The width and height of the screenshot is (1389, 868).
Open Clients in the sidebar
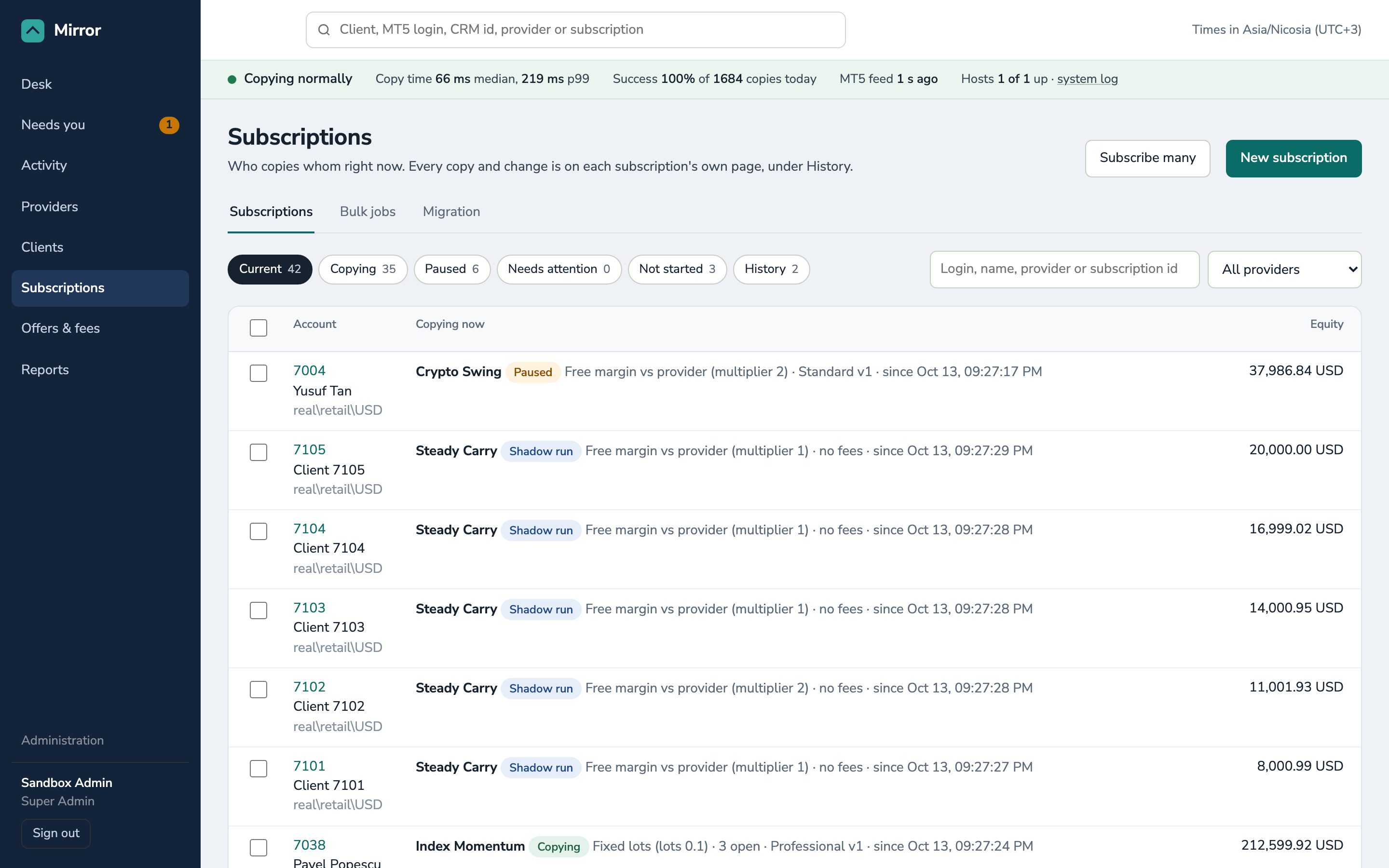coord(100,247)
